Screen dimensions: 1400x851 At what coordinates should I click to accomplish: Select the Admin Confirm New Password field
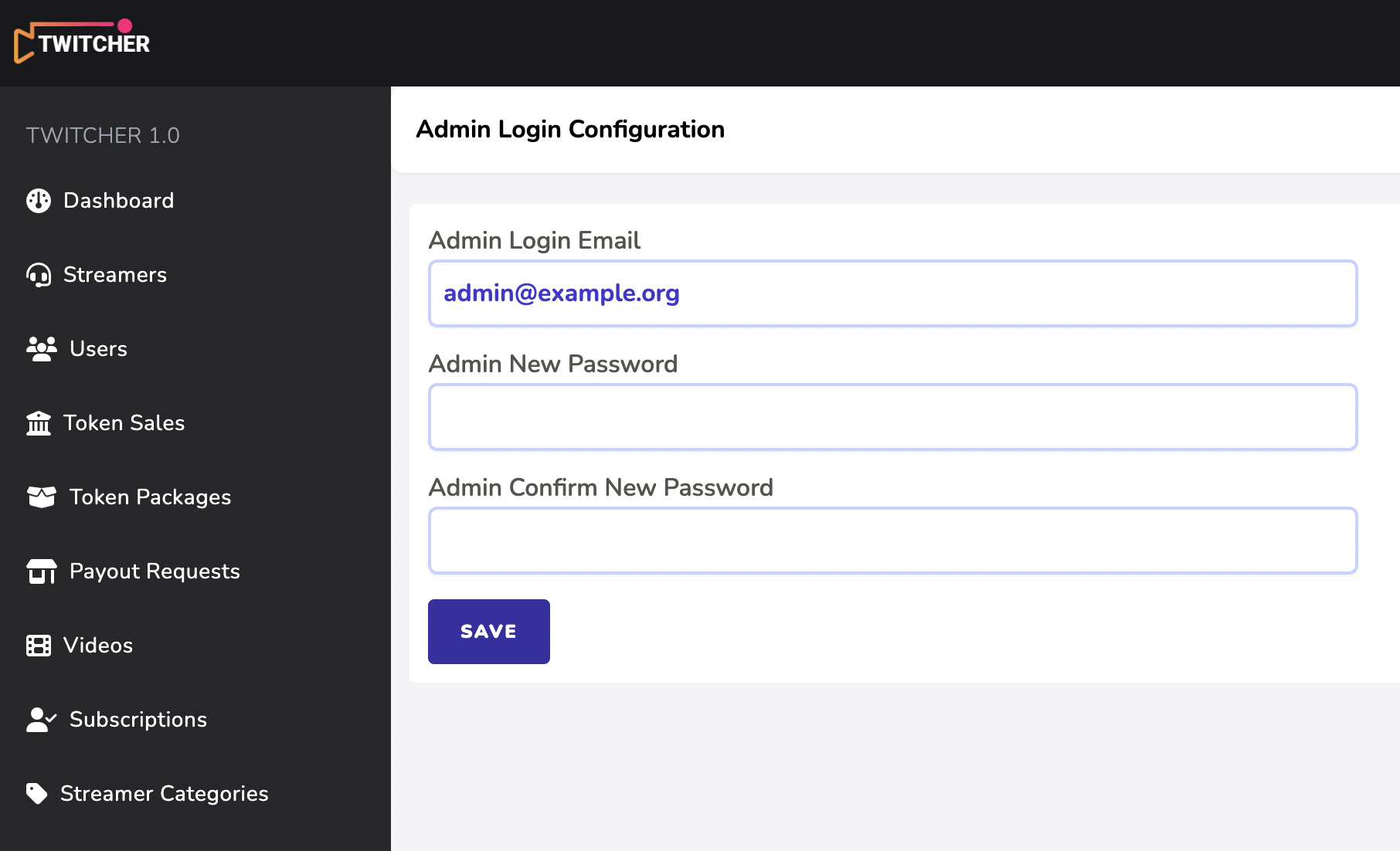[x=892, y=541]
